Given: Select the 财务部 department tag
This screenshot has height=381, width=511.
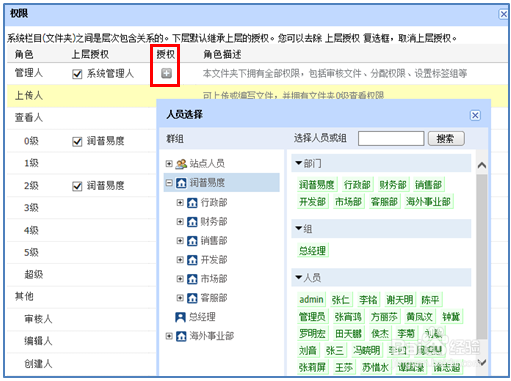Looking at the screenshot, I should pyautogui.click(x=393, y=185).
